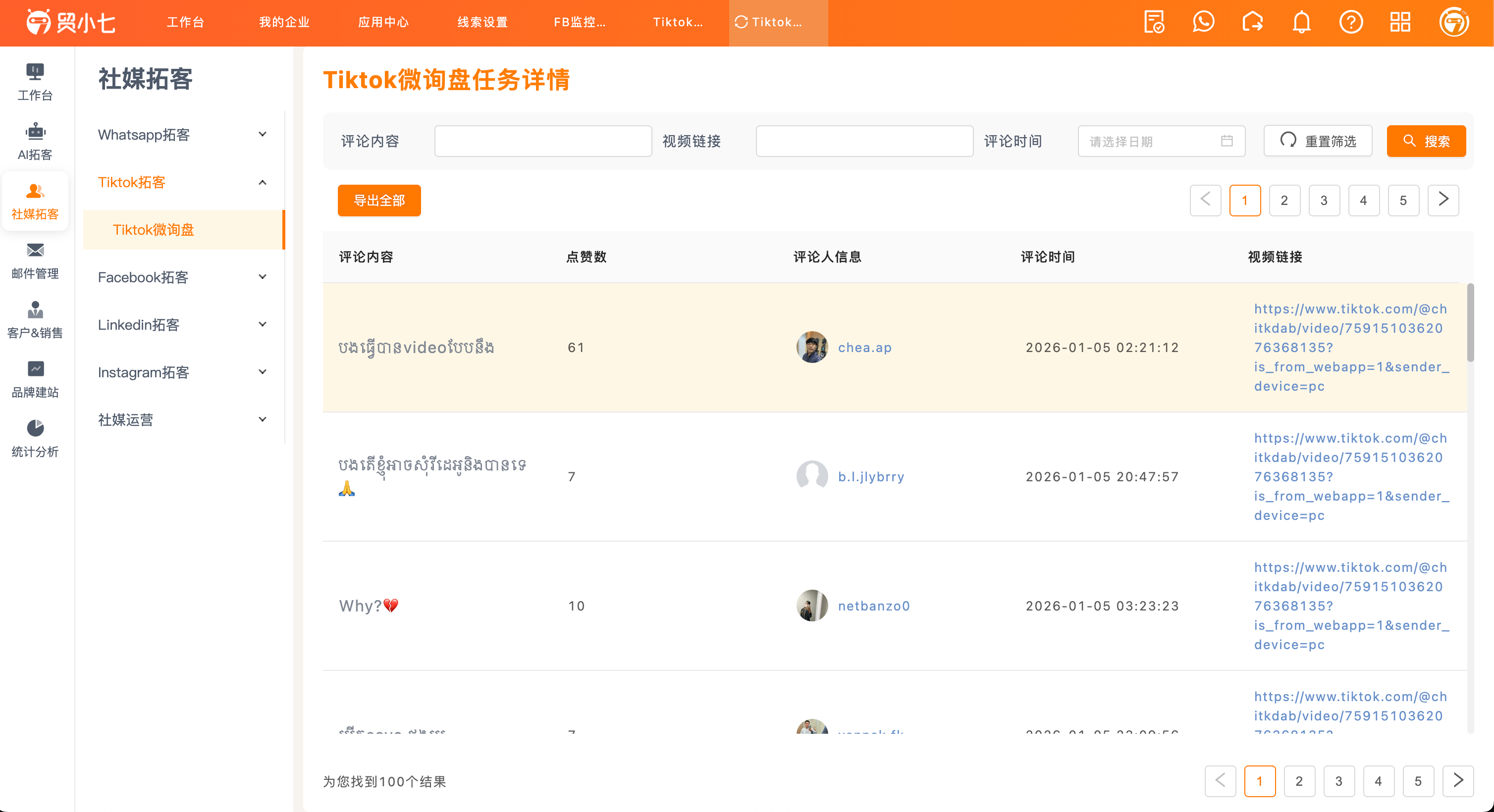The image size is (1494, 812).
Task: Click timestamp 2026-01-05 20:47:57
Action: 1102,476
